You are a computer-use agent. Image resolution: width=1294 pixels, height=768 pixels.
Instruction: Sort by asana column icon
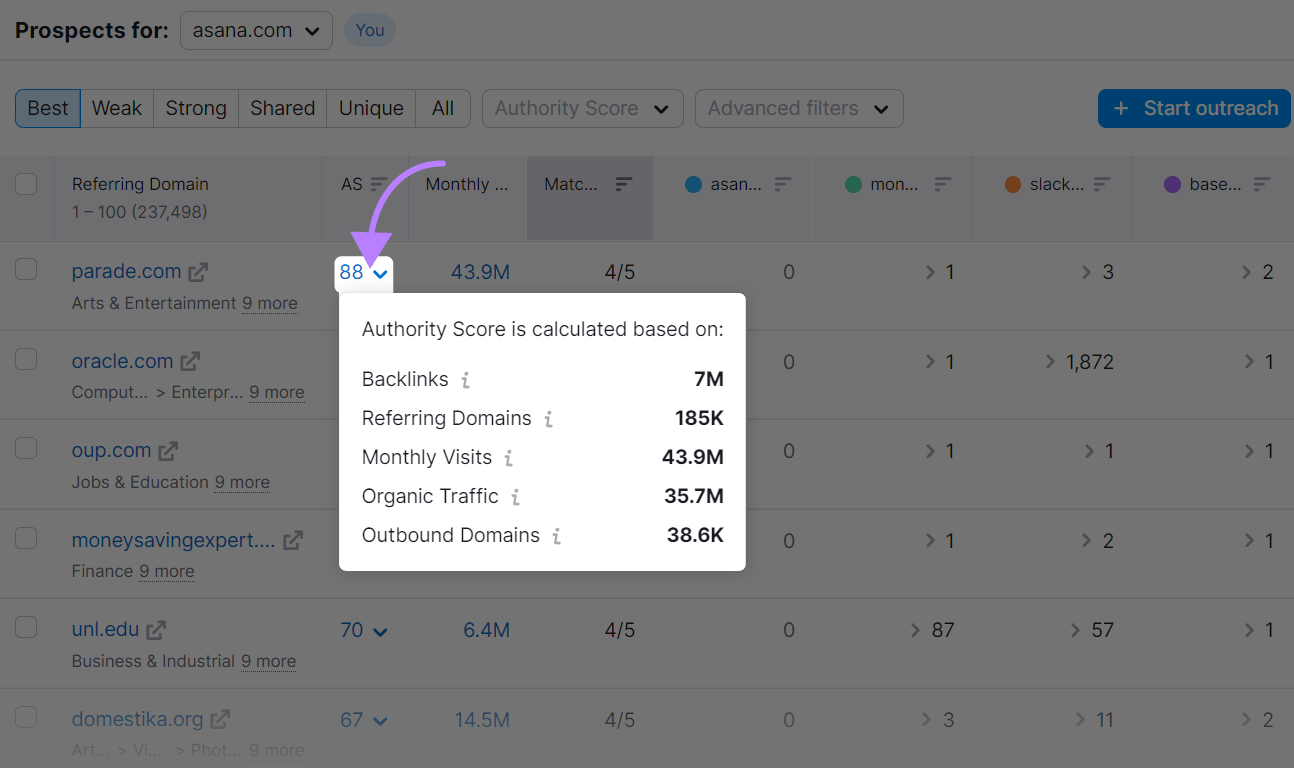point(783,184)
